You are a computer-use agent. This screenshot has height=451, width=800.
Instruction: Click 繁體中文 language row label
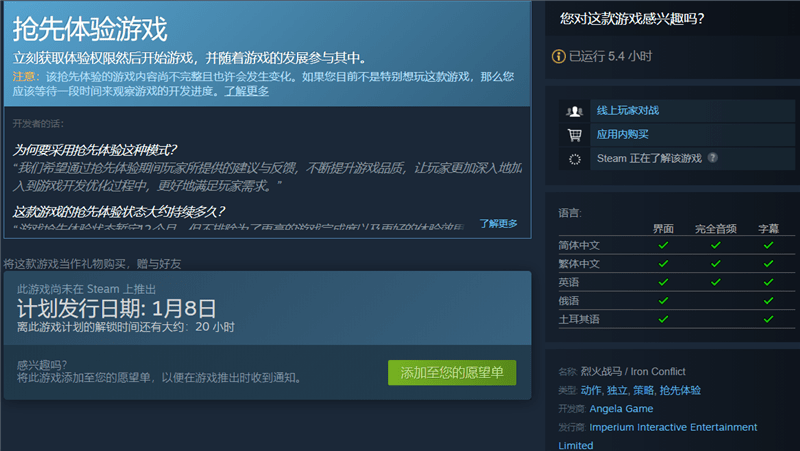pyautogui.click(x=579, y=264)
